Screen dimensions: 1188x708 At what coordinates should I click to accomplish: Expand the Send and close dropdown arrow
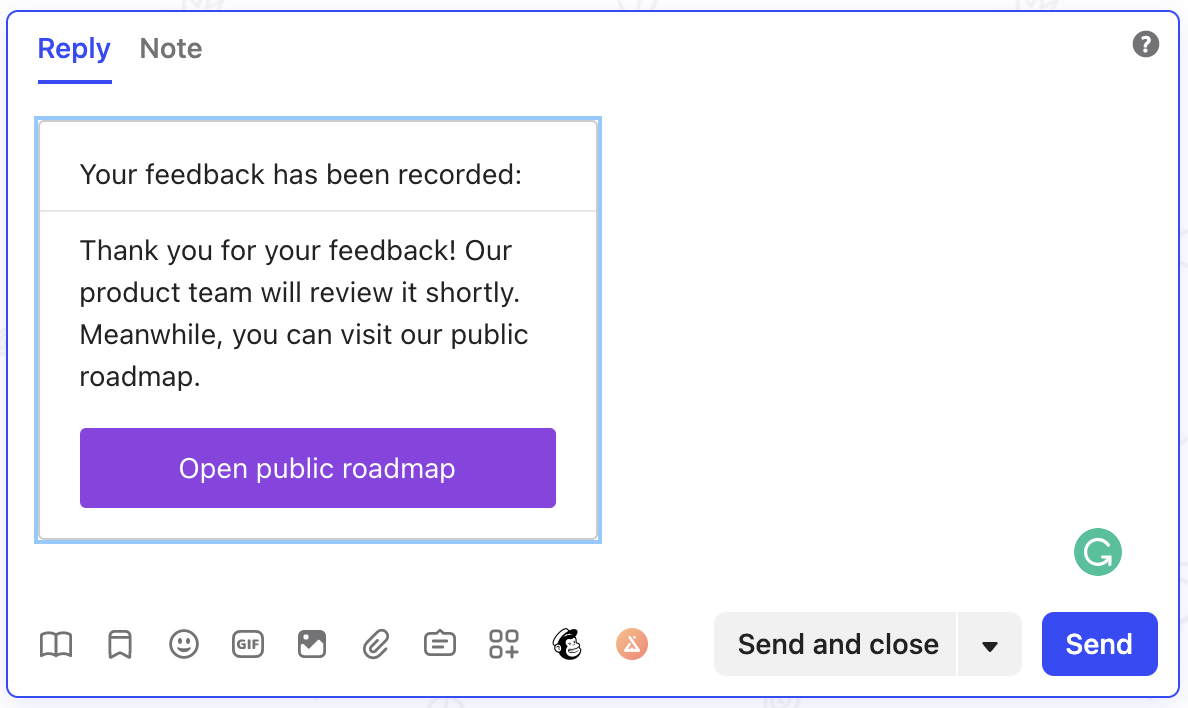pyautogui.click(x=989, y=644)
